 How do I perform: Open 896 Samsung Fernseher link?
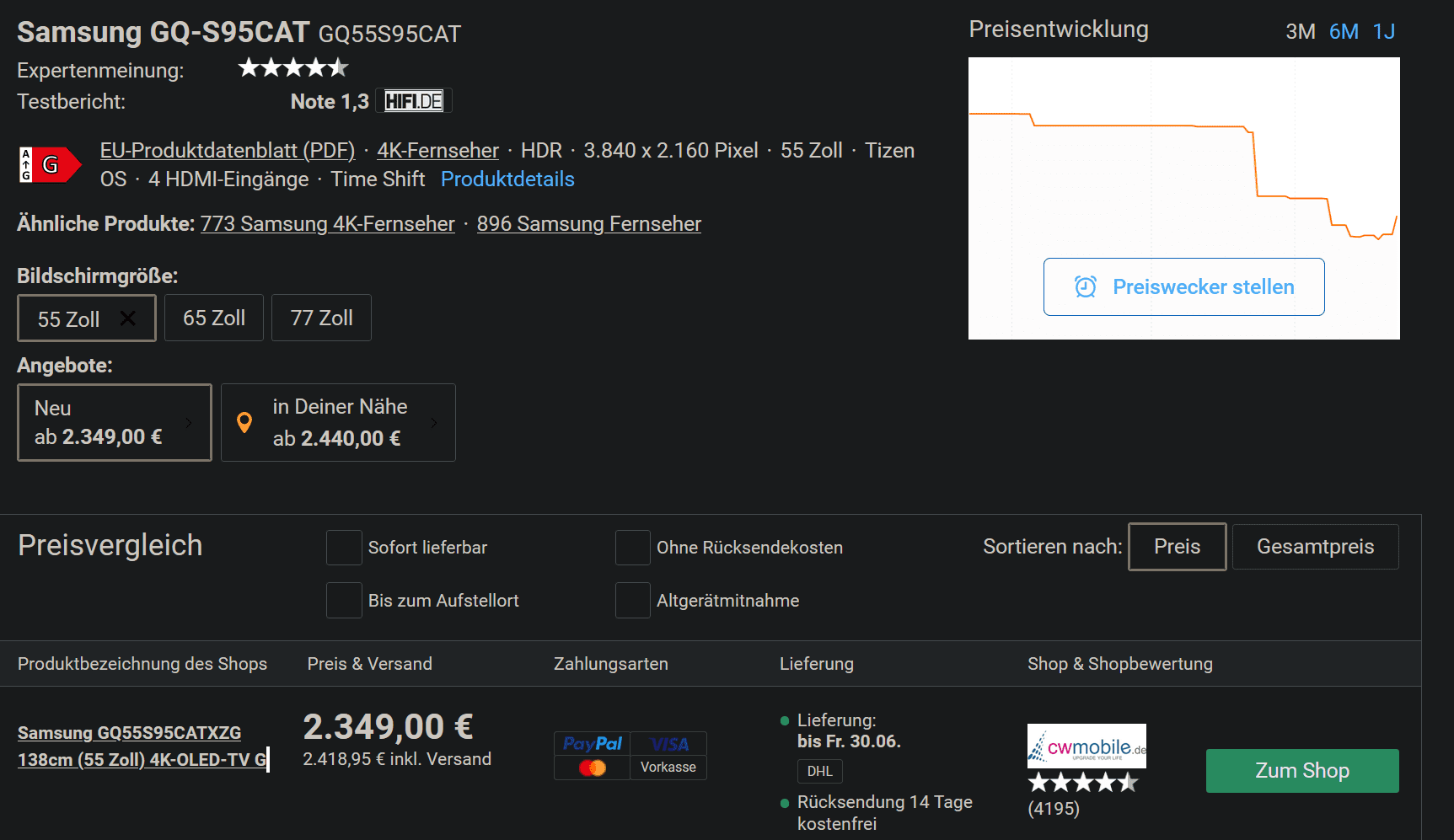(588, 224)
